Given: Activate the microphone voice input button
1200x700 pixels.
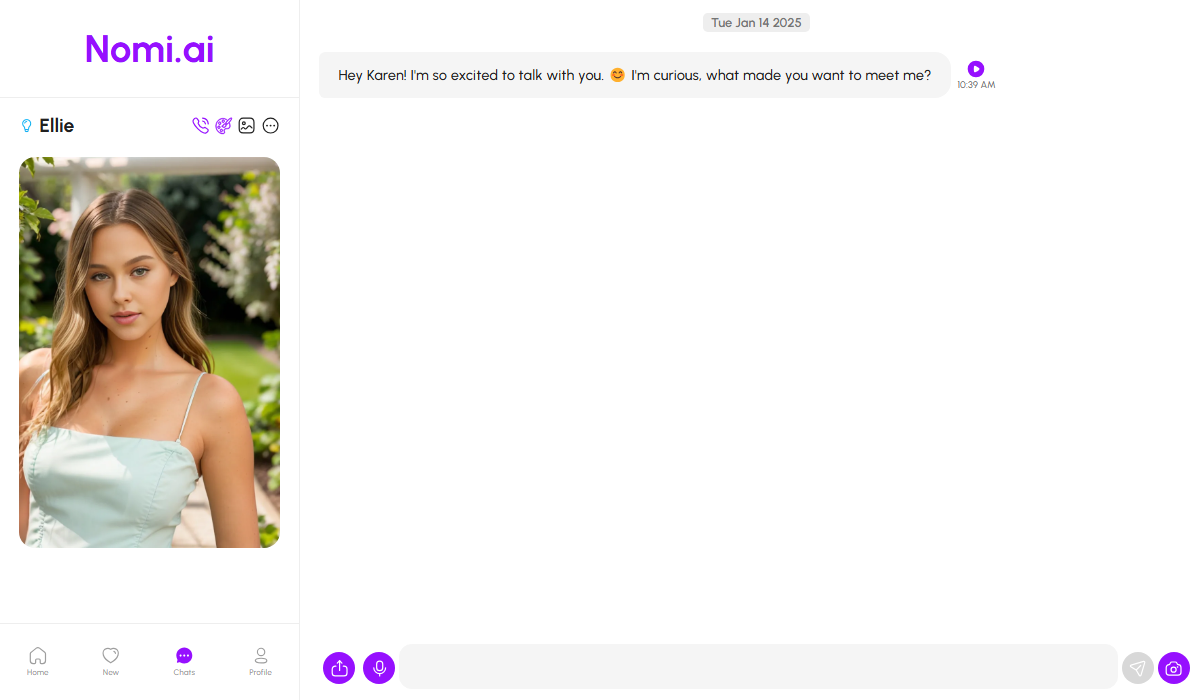Looking at the screenshot, I should click(379, 668).
